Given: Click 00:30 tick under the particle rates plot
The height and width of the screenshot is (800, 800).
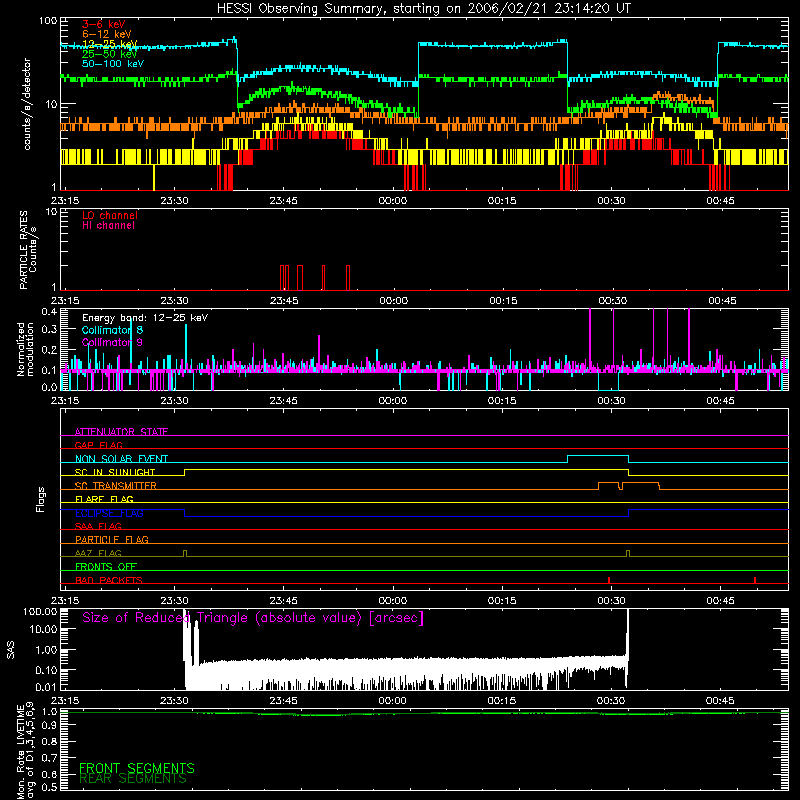Looking at the screenshot, I should [x=613, y=301].
